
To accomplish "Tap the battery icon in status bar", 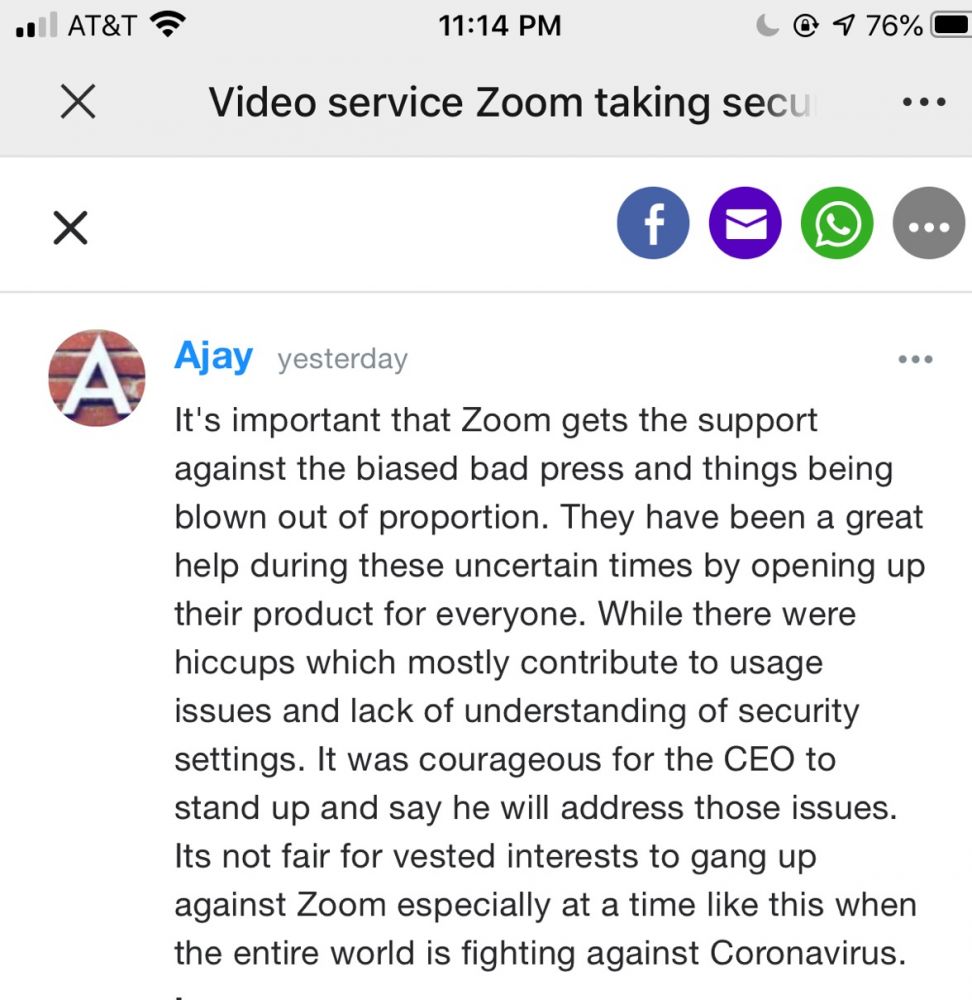I will click(949, 25).
